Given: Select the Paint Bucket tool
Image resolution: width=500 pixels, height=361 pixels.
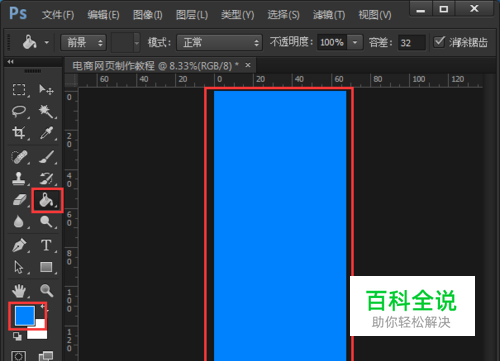Looking at the screenshot, I should [46, 200].
